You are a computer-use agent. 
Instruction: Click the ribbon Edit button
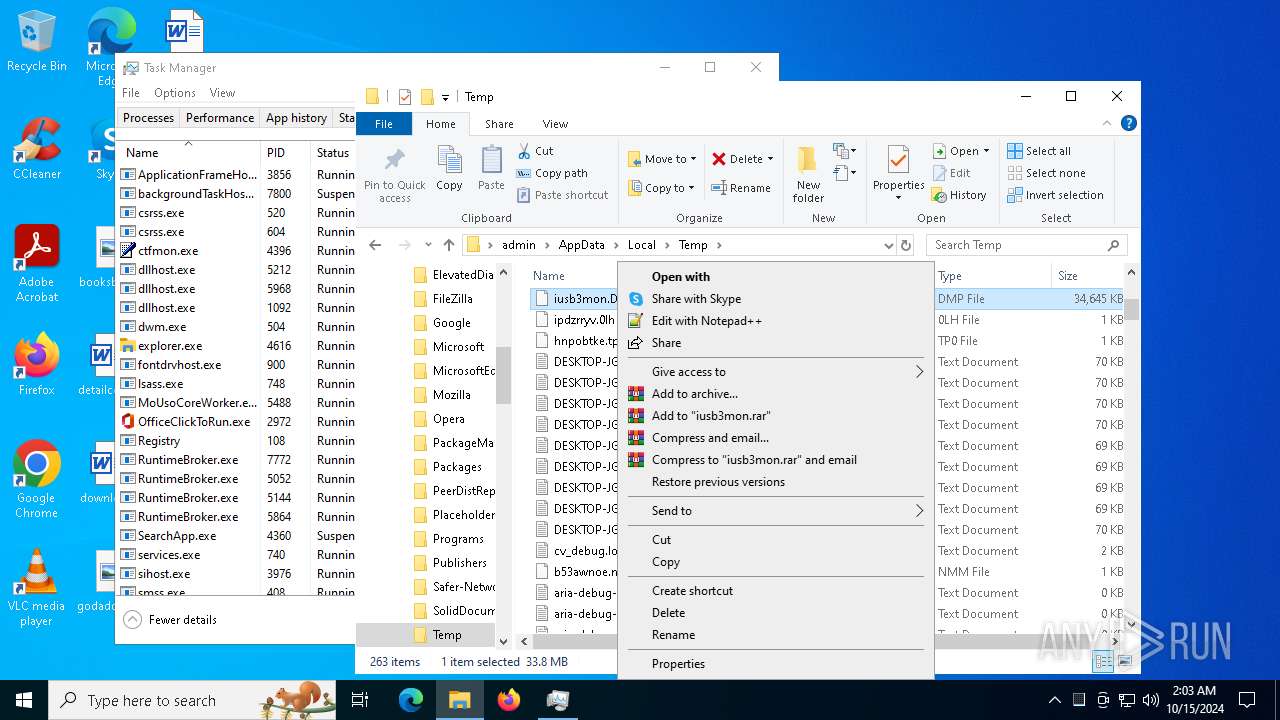click(x=951, y=173)
